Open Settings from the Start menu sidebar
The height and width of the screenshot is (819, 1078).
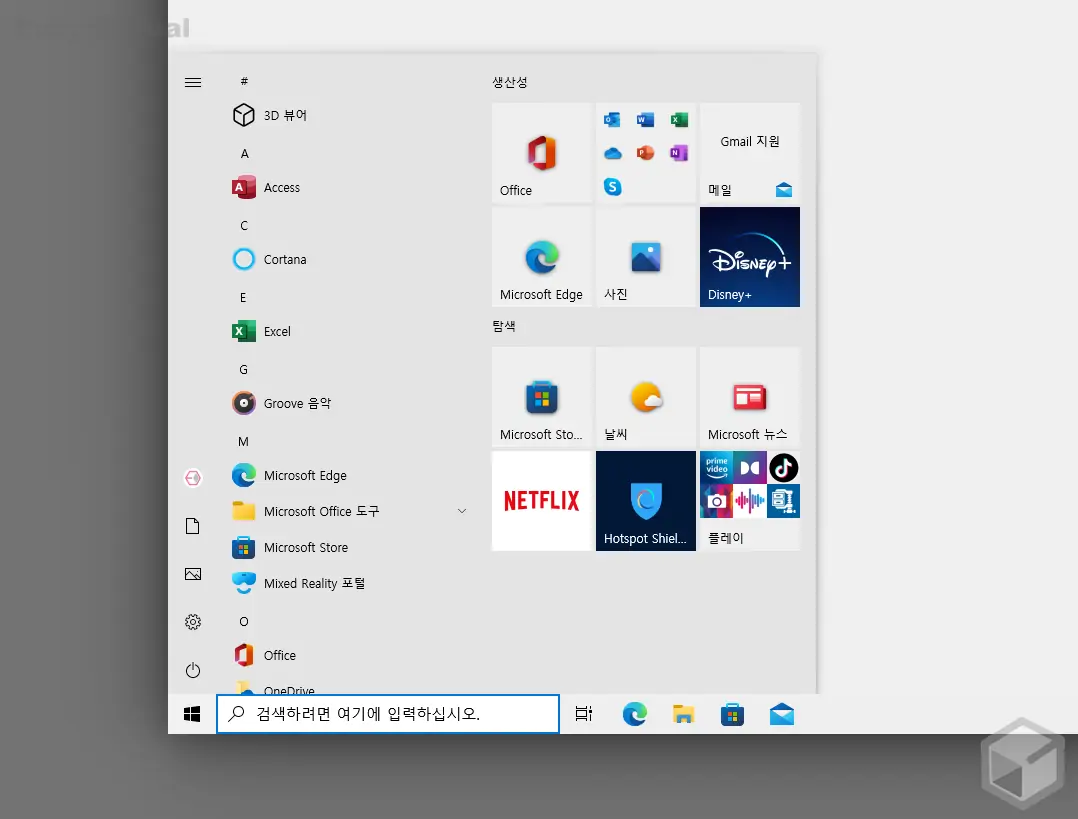tap(192, 621)
